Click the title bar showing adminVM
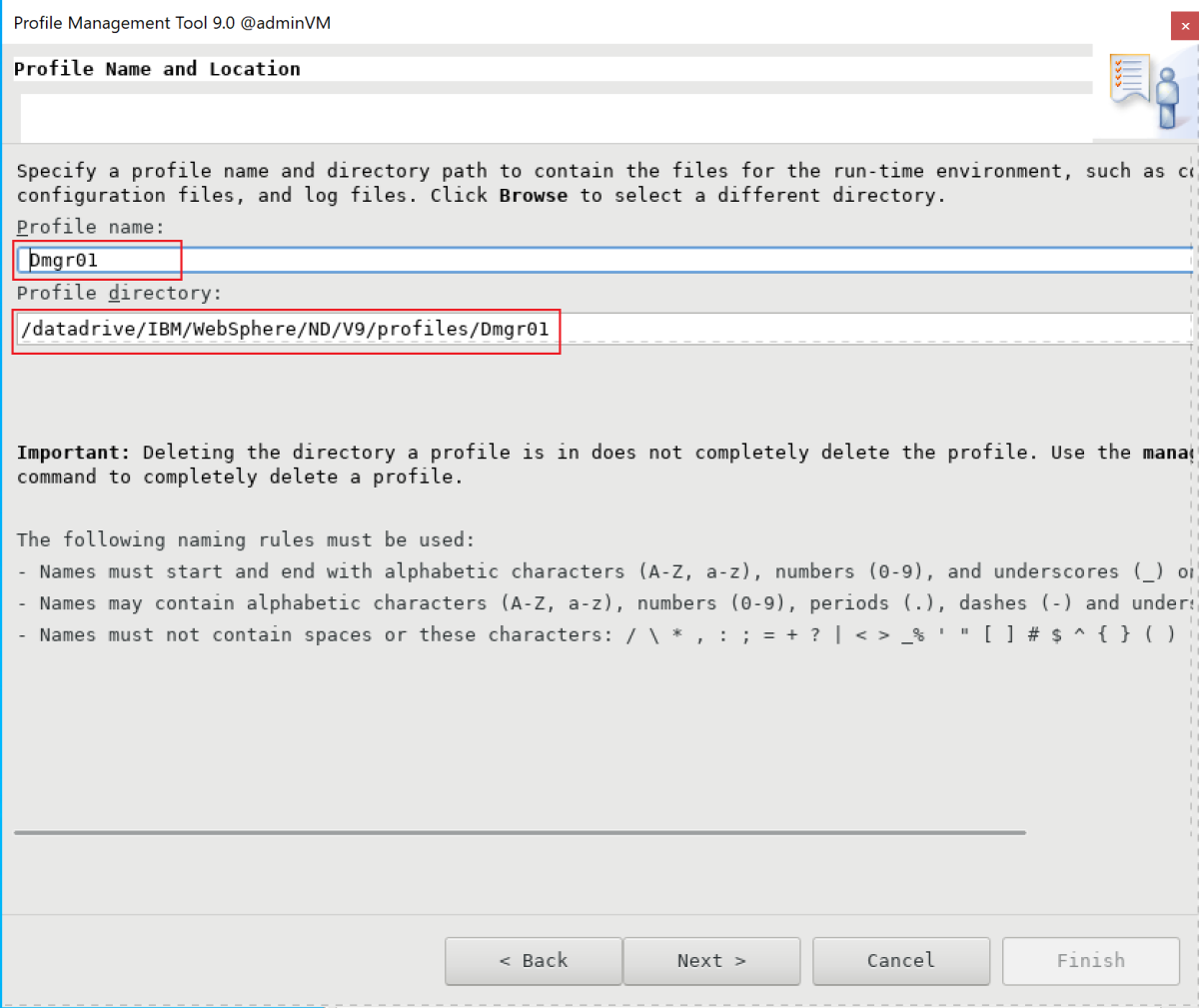 click(x=170, y=22)
